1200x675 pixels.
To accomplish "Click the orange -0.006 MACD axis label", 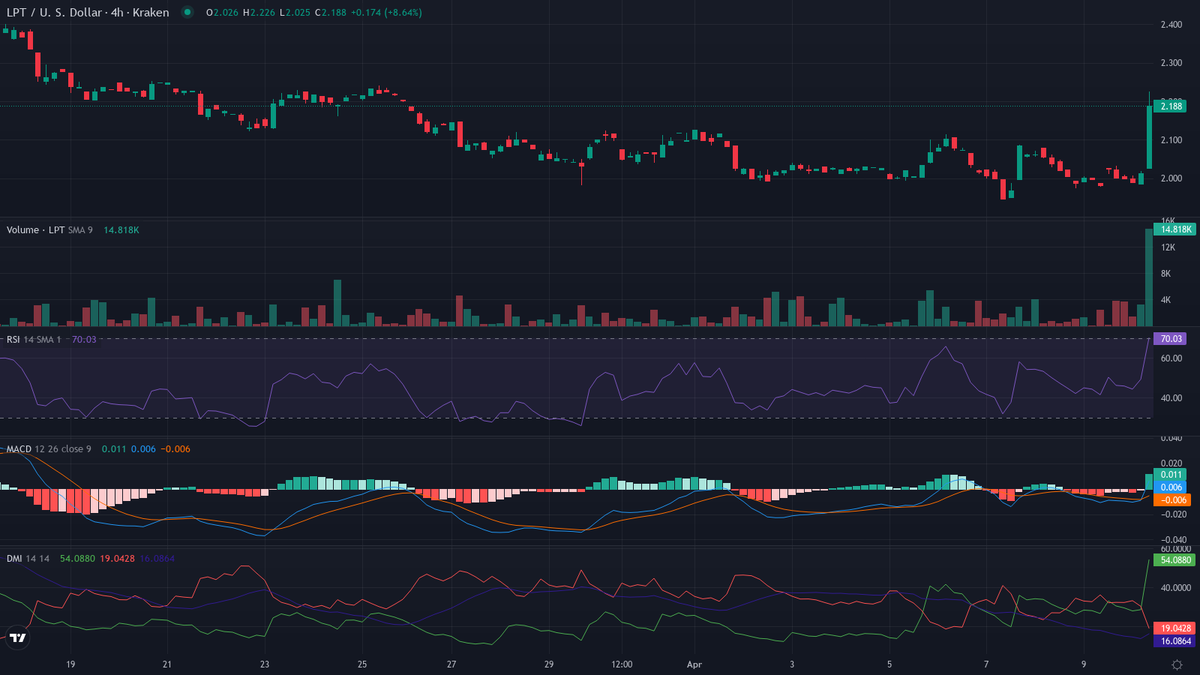I will (1170, 499).
